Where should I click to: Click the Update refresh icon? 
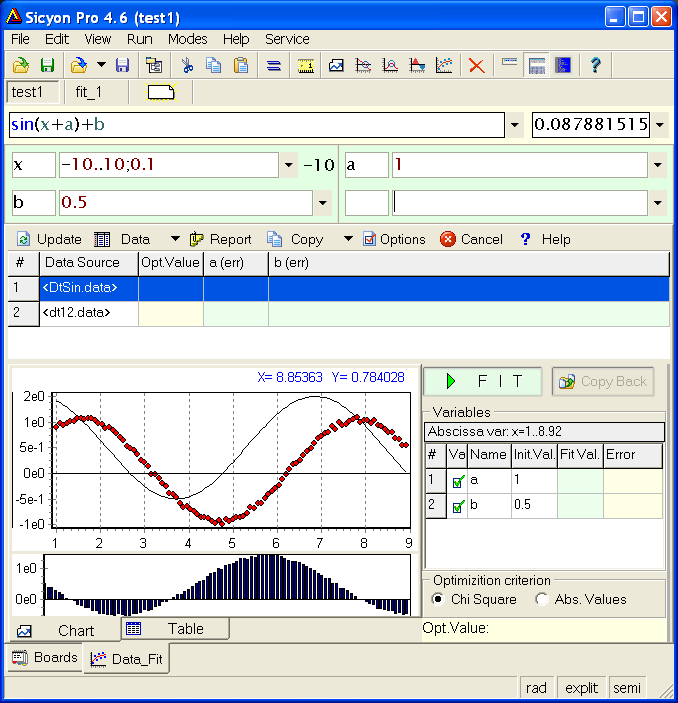(x=23, y=239)
